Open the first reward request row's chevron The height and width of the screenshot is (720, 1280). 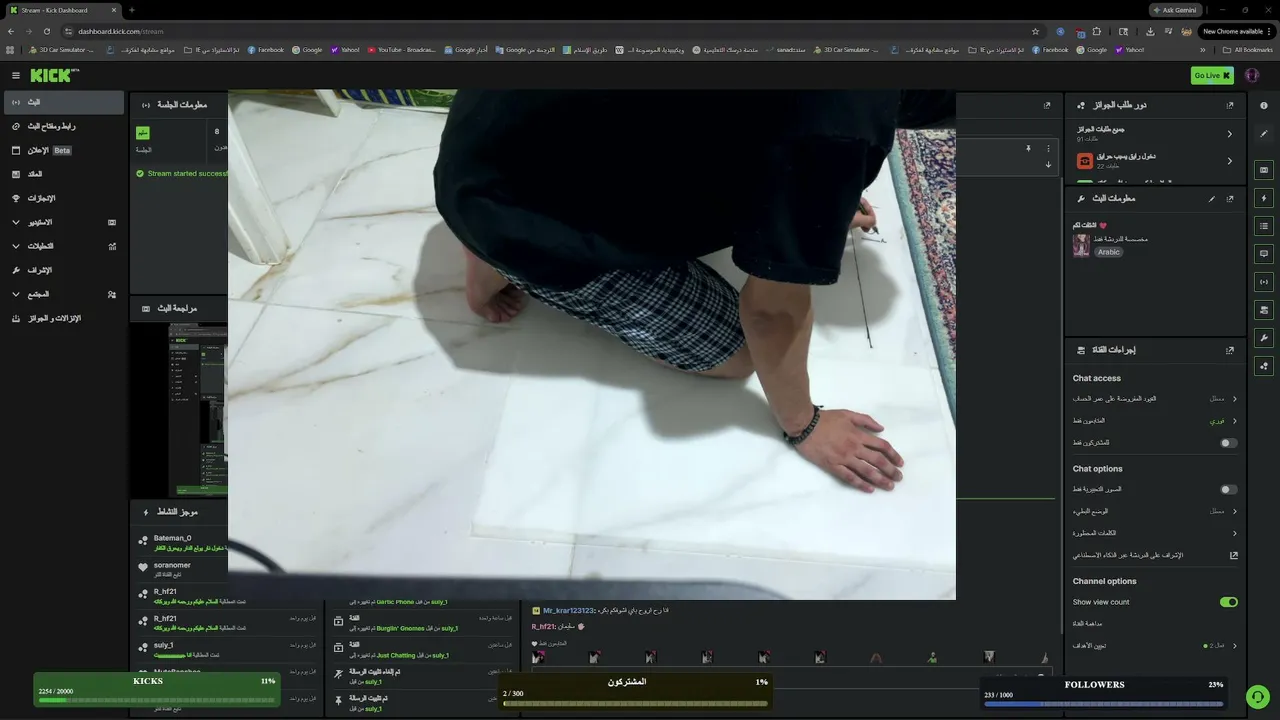pyautogui.click(x=1230, y=133)
